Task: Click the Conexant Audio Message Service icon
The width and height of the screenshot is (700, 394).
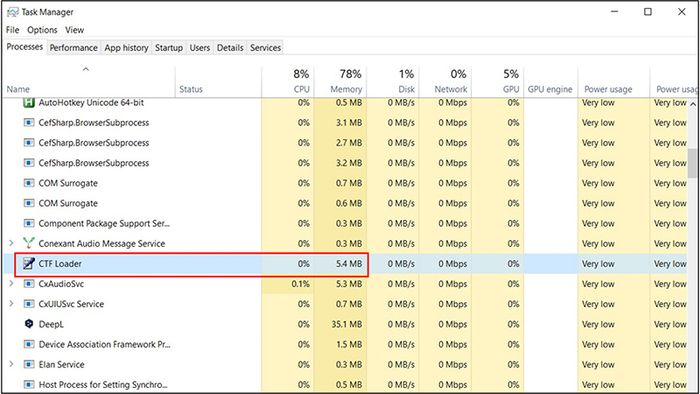Action: tap(29, 243)
